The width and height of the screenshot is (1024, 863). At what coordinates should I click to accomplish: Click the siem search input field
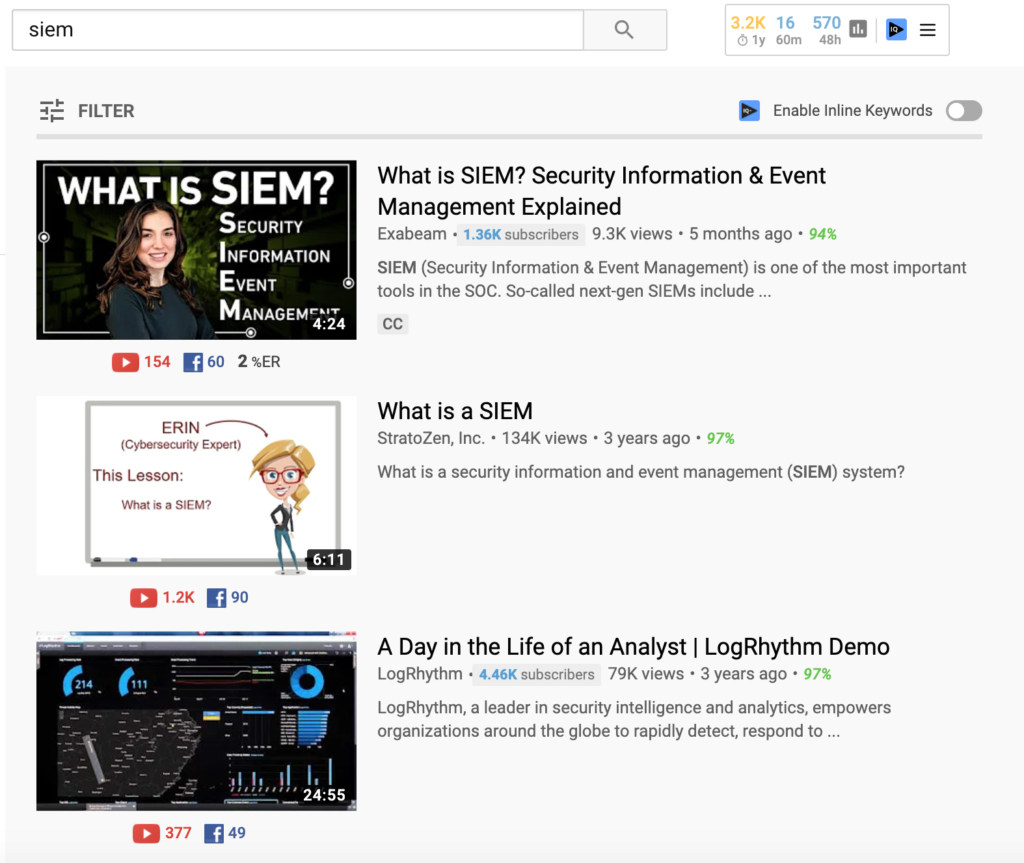pos(298,30)
